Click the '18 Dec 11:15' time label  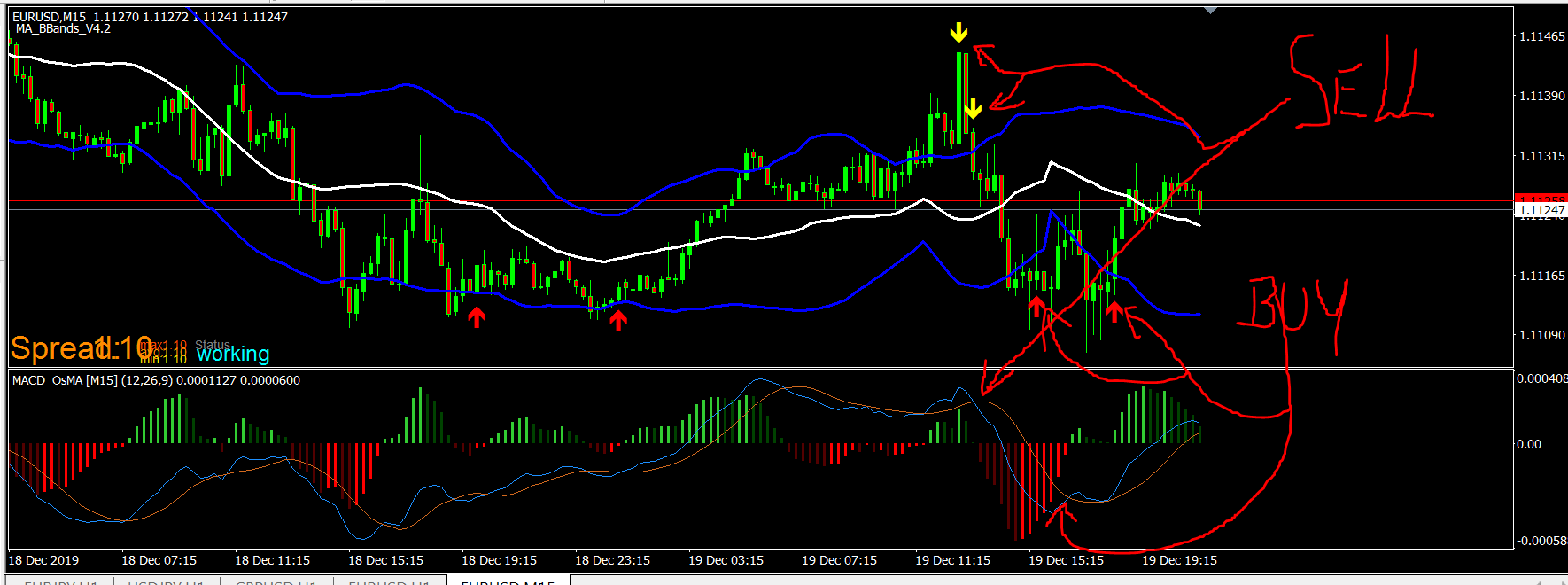pos(272,560)
